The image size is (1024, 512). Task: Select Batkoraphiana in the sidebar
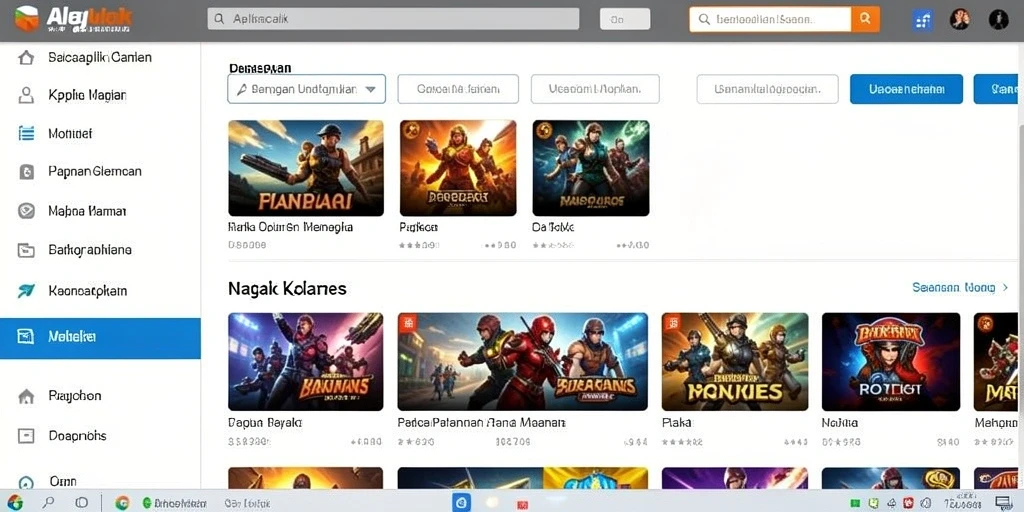(90, 249)
